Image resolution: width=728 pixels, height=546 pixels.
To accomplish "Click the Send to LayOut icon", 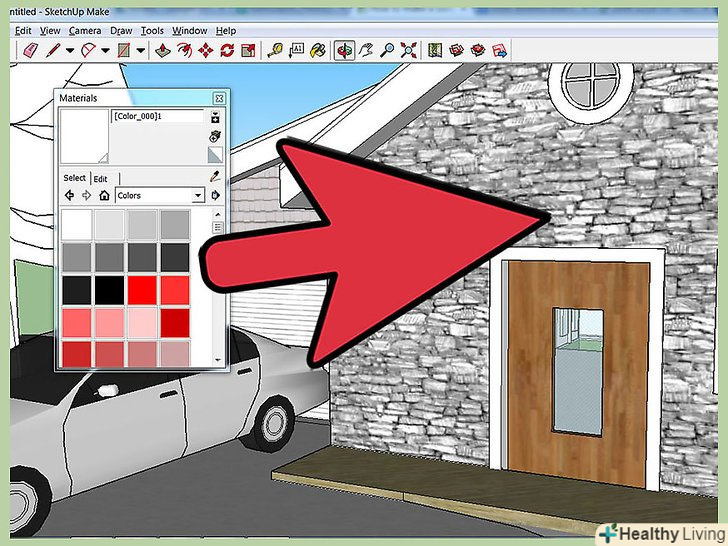I will [500, 50].
